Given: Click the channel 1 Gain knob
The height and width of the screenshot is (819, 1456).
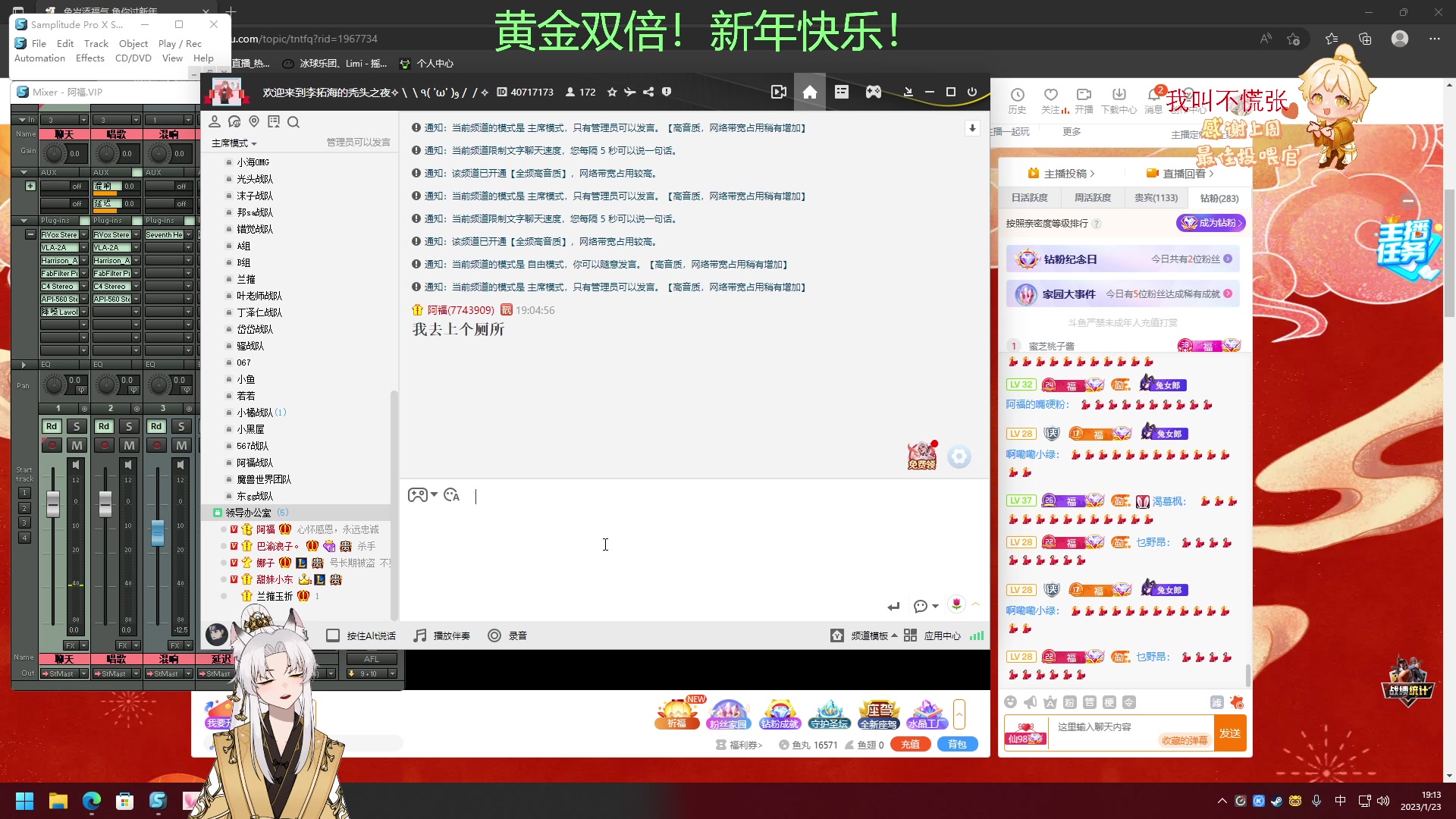Looking at the screenshot, I should [54, 153].
